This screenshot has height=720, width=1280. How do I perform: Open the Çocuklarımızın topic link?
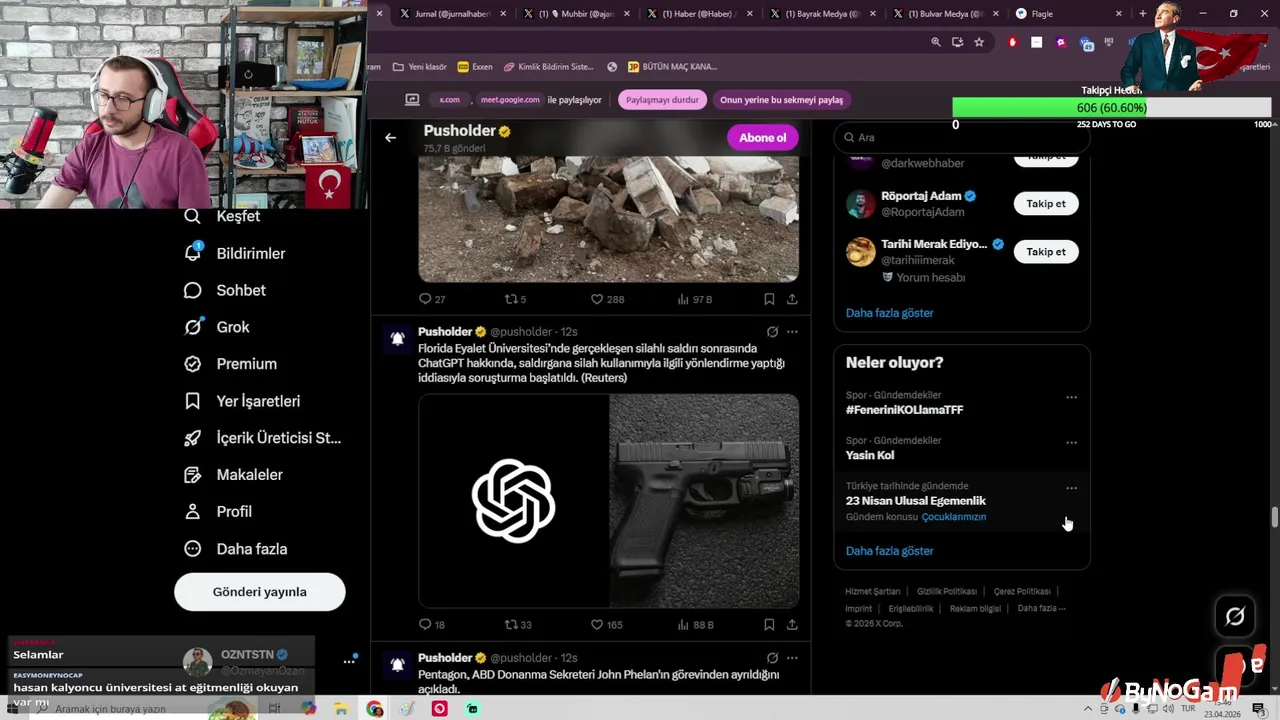point(954,517)
